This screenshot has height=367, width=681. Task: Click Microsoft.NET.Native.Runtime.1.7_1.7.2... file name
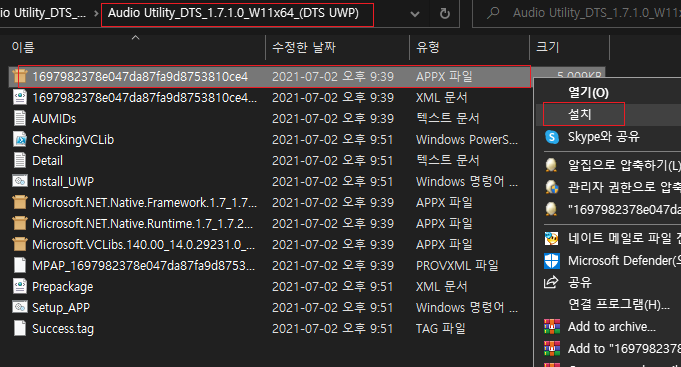[142, 224]
